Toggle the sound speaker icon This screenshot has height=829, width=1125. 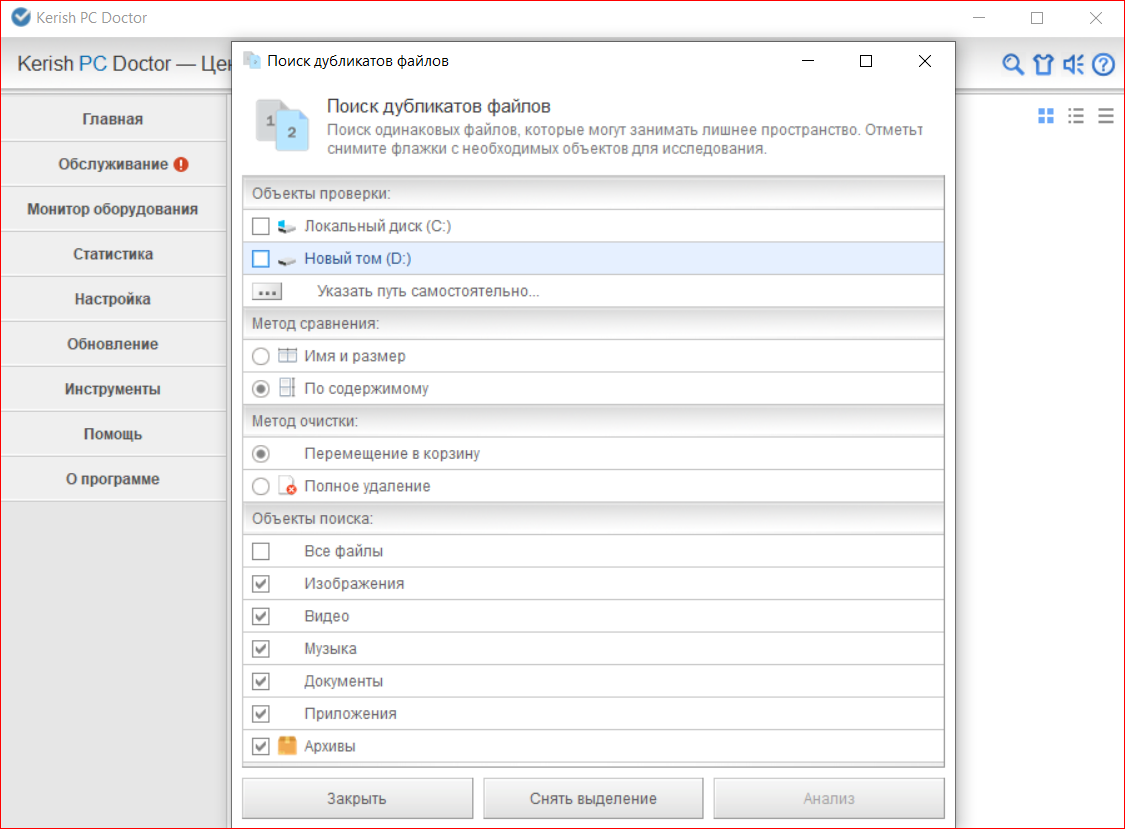(1073, 65)
